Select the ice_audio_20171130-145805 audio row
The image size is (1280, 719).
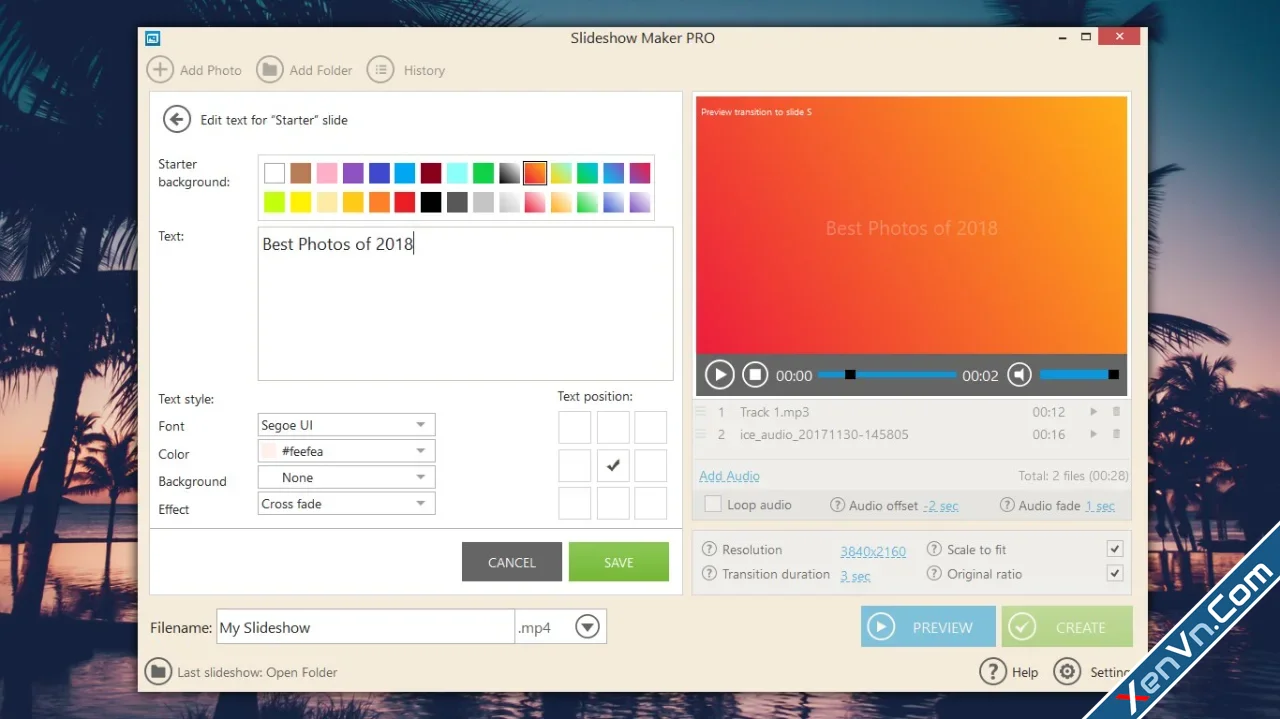911,434
